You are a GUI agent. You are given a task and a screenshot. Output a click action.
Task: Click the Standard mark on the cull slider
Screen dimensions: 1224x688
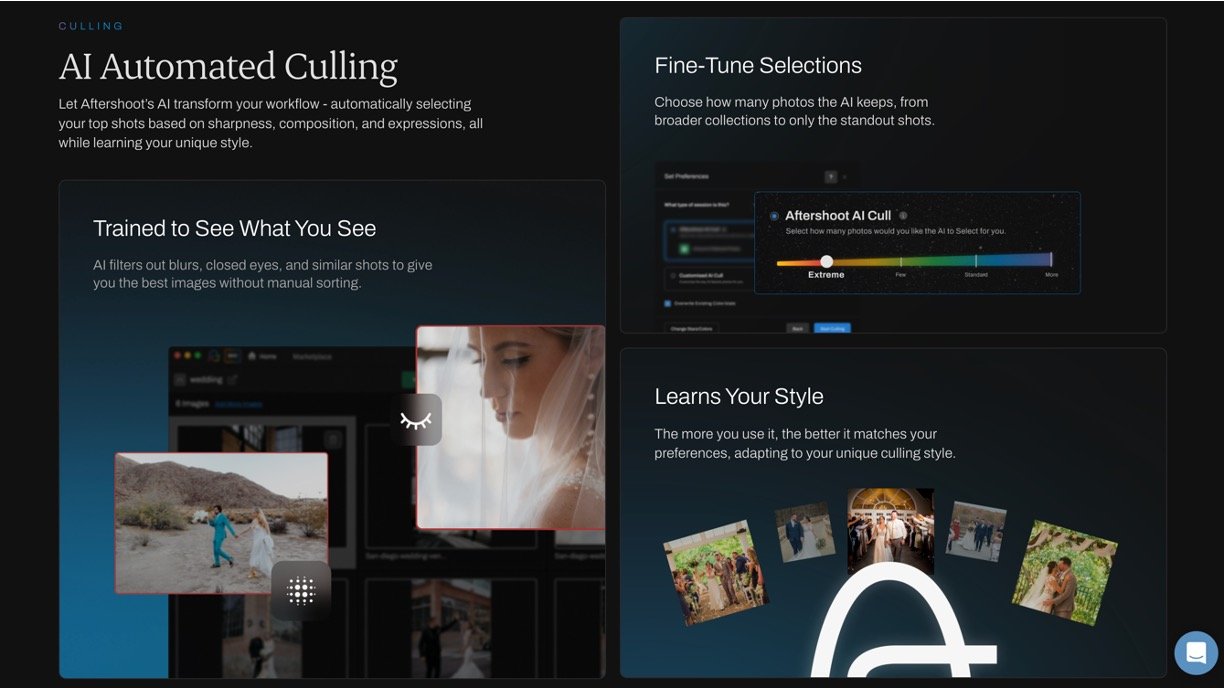[x=976, y=262]
